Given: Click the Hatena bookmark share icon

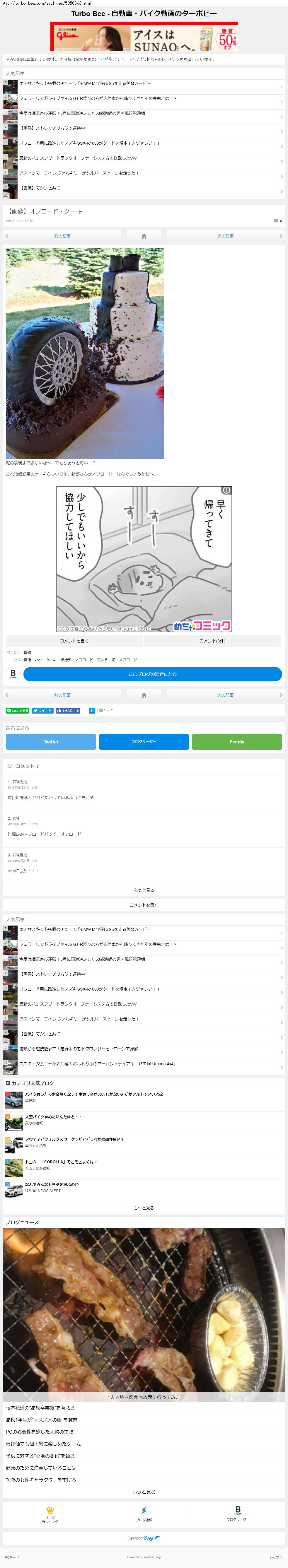Looking at the screenshot, I should (x=92, y=710).
